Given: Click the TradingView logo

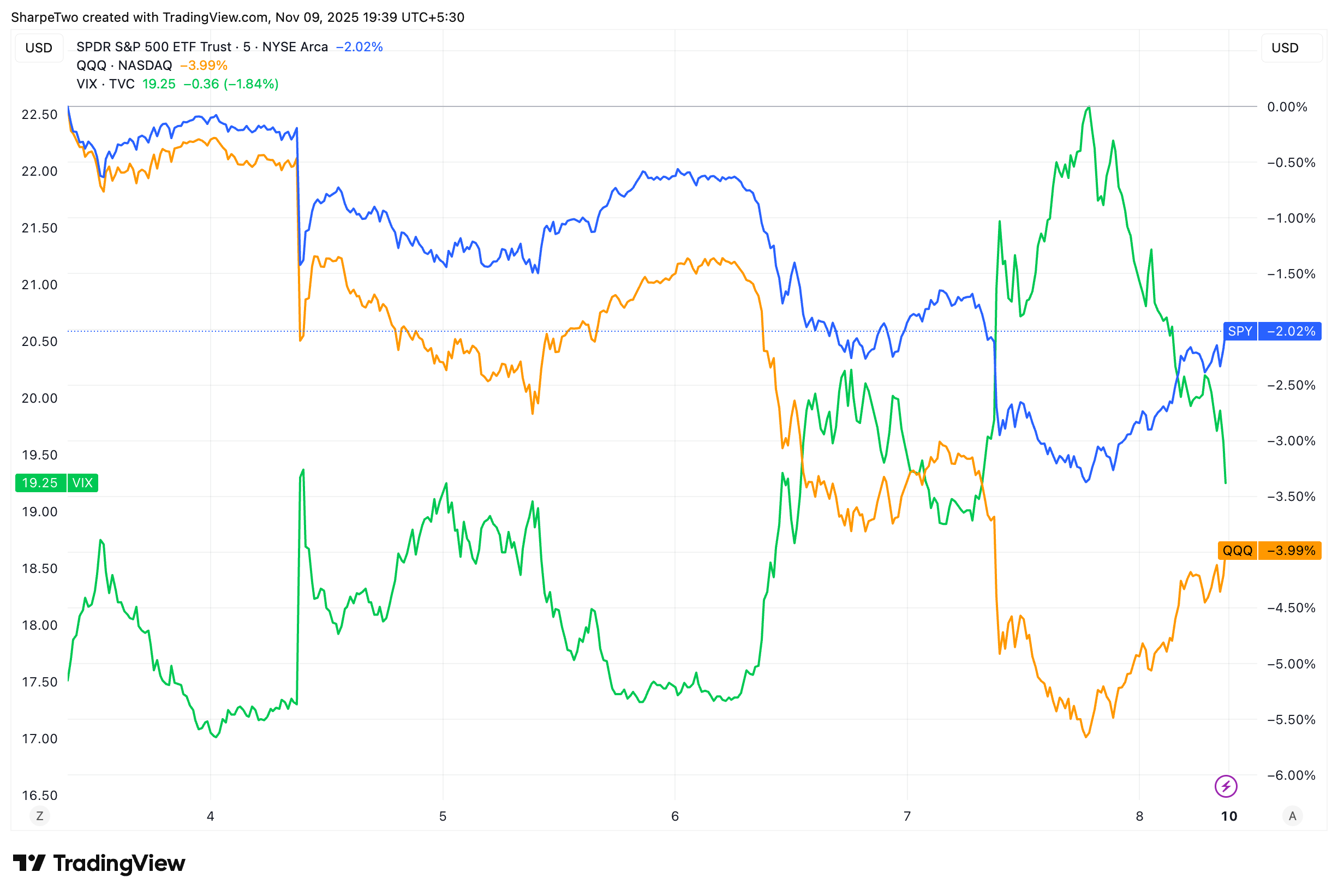Looking at the screenshot, I should [99, 863].
